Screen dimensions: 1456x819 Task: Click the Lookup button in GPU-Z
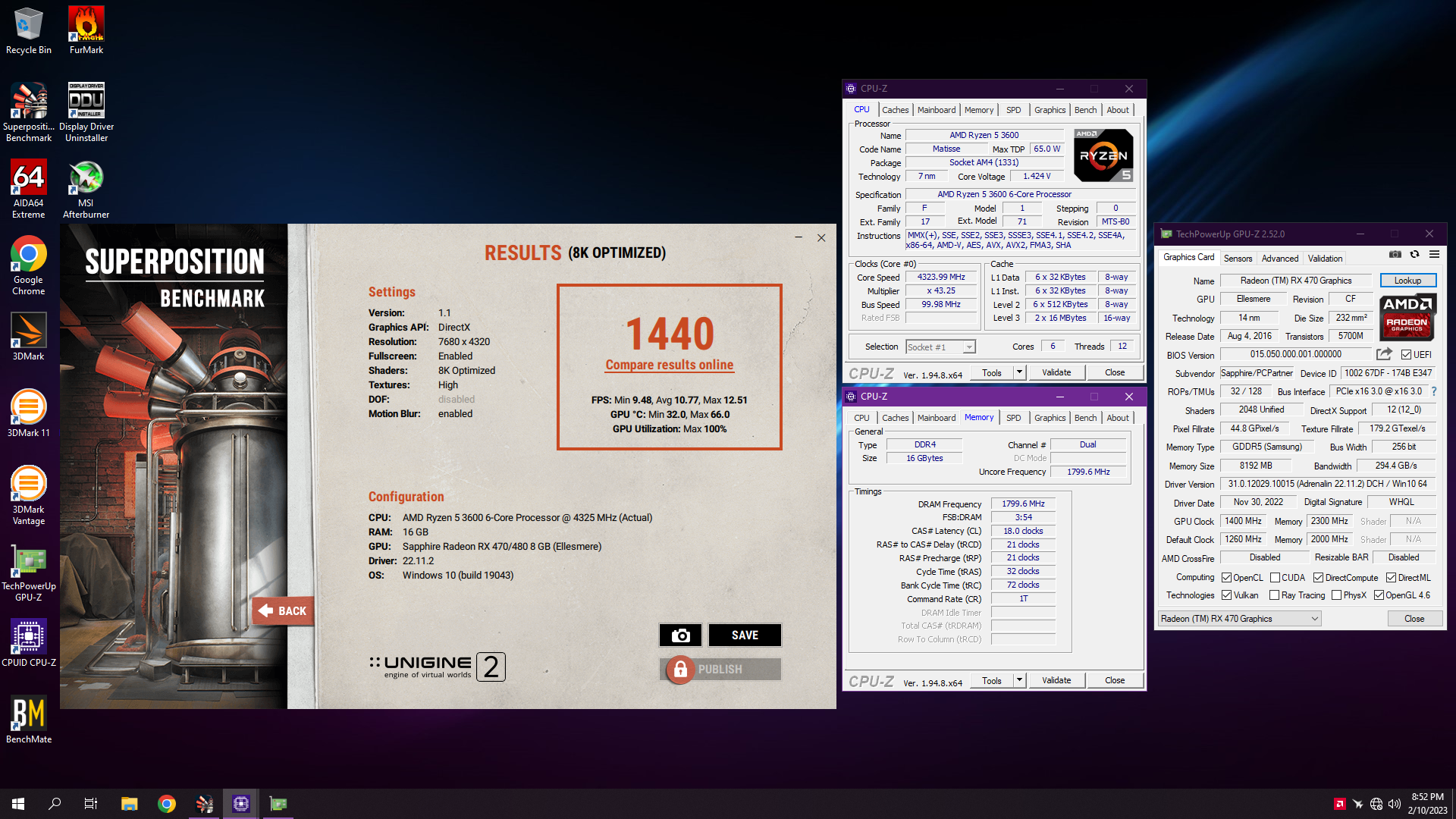pyautogui.click(x=1407, y=281)
